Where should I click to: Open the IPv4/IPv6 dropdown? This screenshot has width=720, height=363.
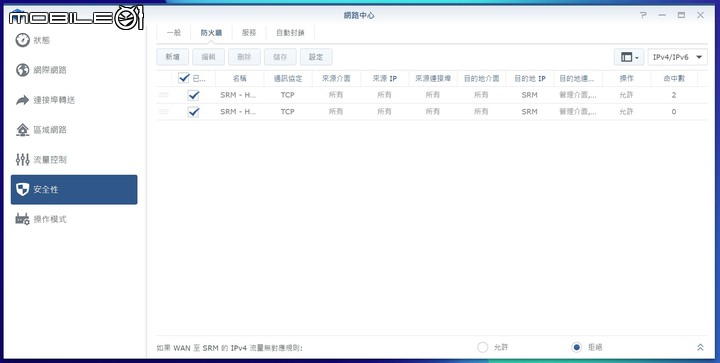click(x=677, y=57)
